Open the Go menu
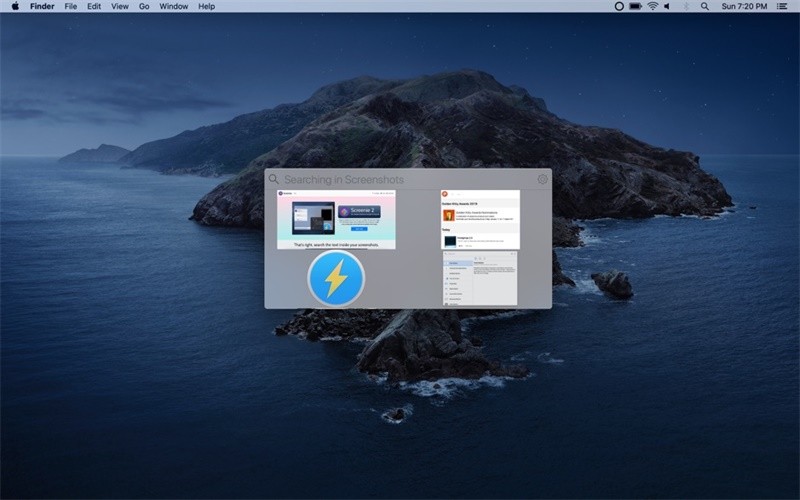 tap(144, 7)
